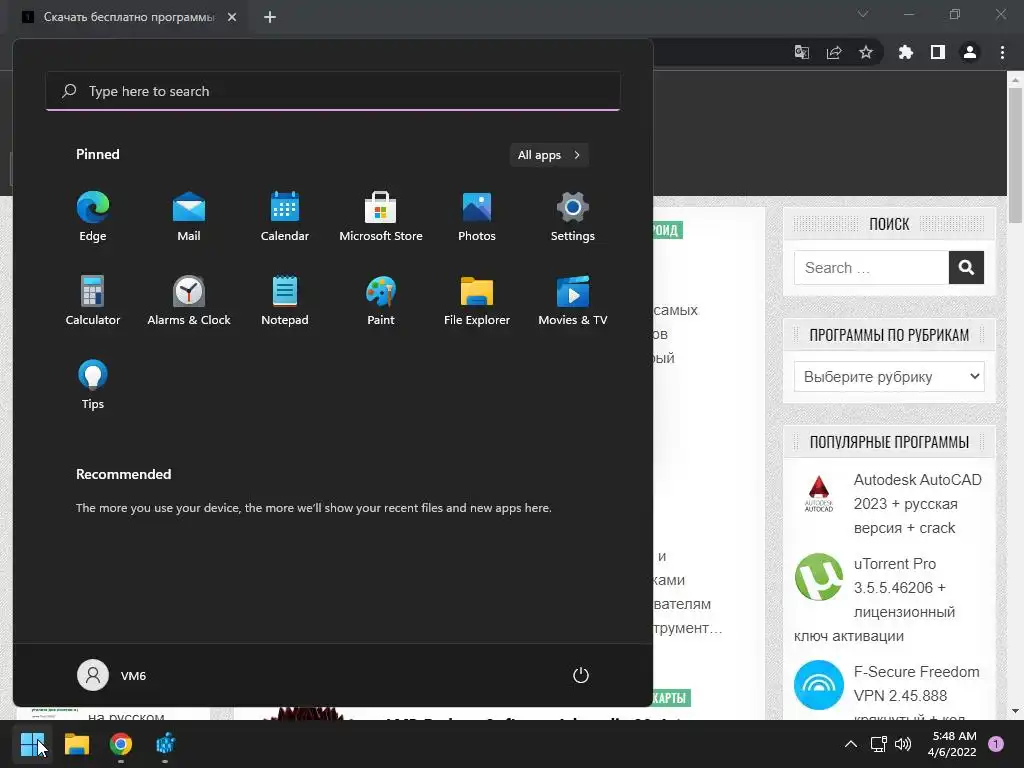The image size is (1024, 768).
Task: Open File Explorer from the taskbar
Action: [x=76, y=744]
